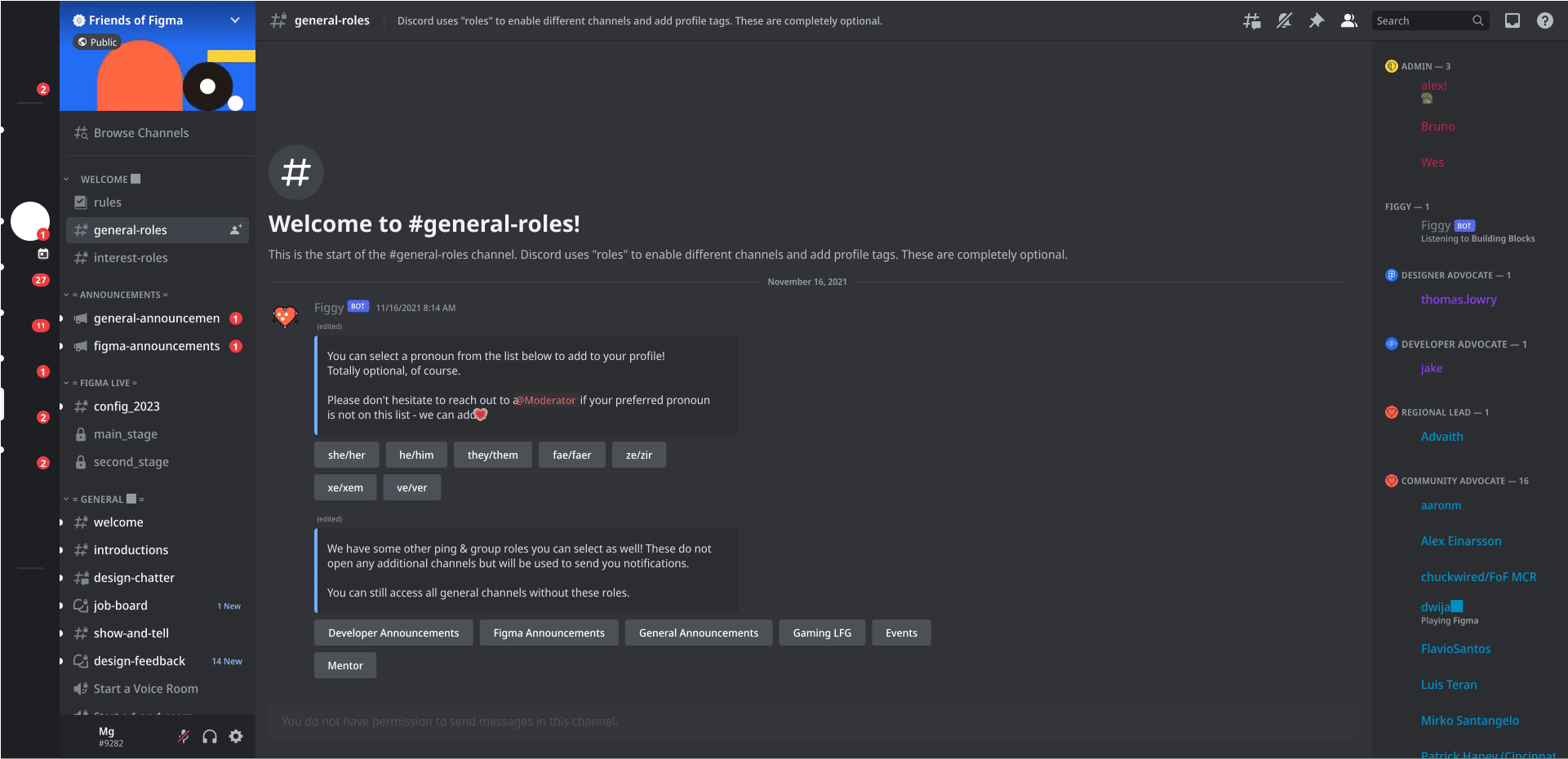This screenshot has height=759, width=1568.
Task: Click Start a Voice Room
Action: [x=158, y=689]
